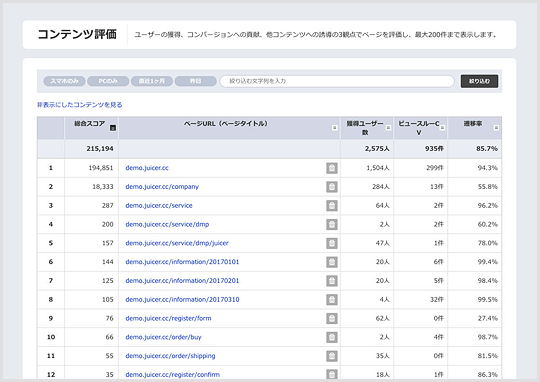
Task: Open the demo.juicer.cc/information/20170201 link
Action: click(182, 281)
